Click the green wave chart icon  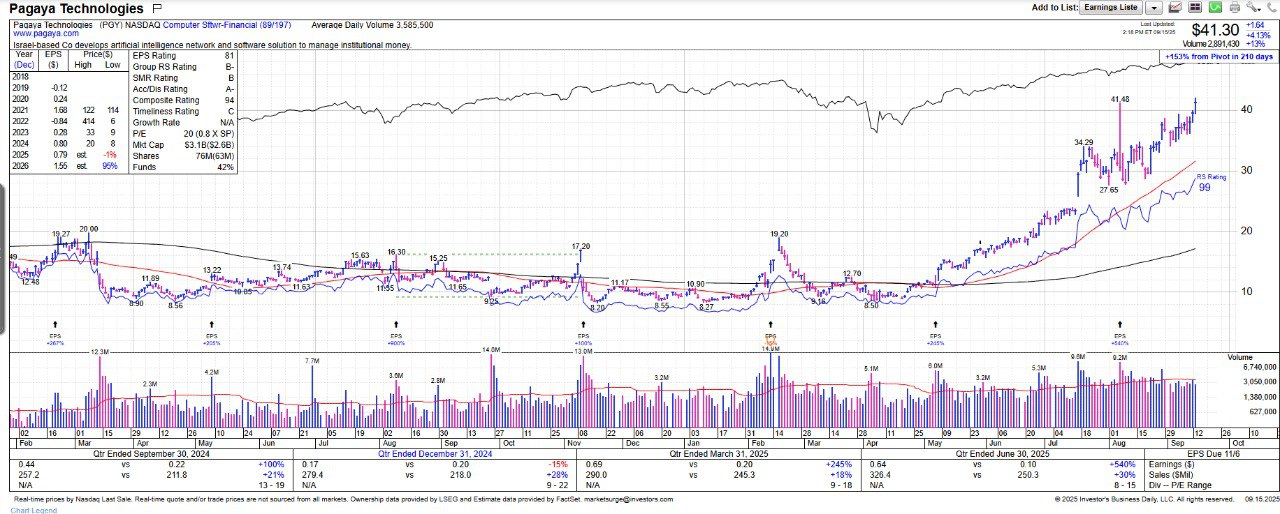[x=1213, y=7]
